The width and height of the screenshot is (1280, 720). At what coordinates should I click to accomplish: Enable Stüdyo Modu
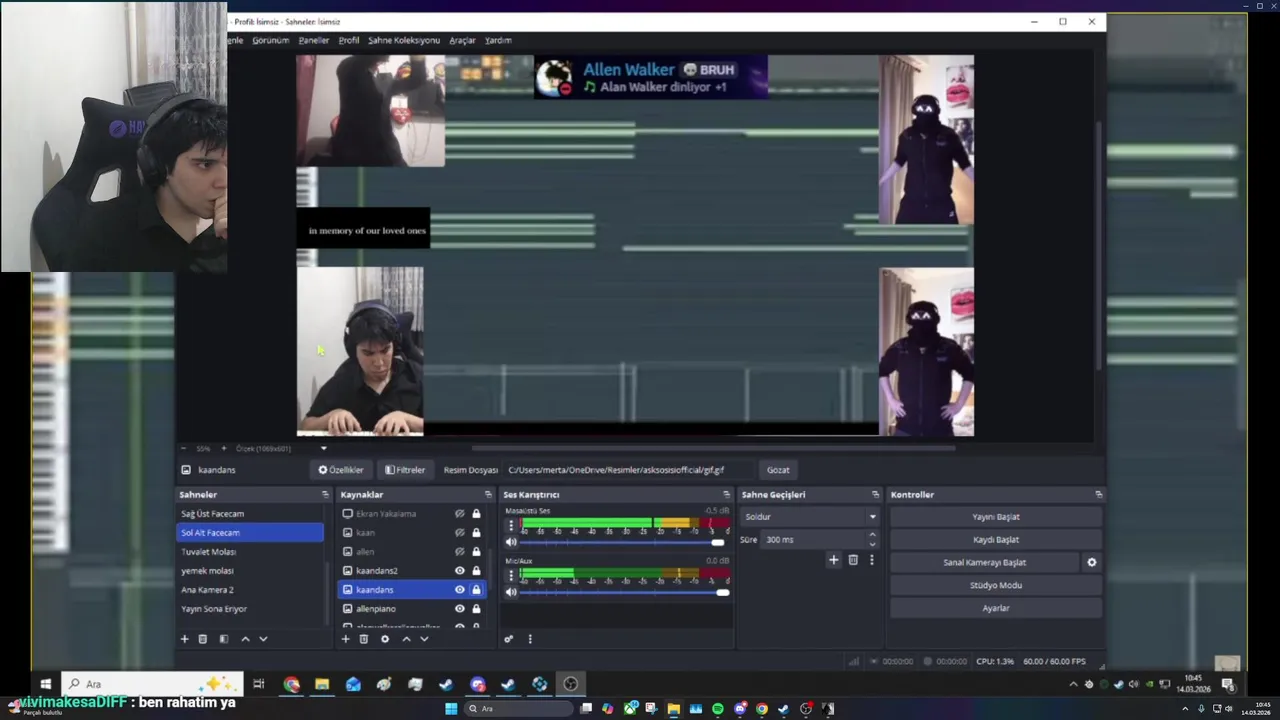[x=996, y=585]
